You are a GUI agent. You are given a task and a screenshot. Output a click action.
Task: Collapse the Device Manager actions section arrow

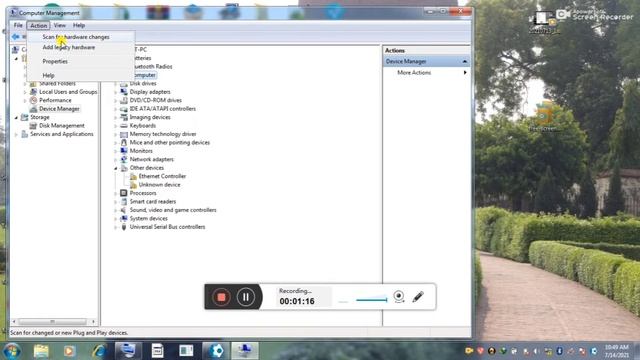464,61
